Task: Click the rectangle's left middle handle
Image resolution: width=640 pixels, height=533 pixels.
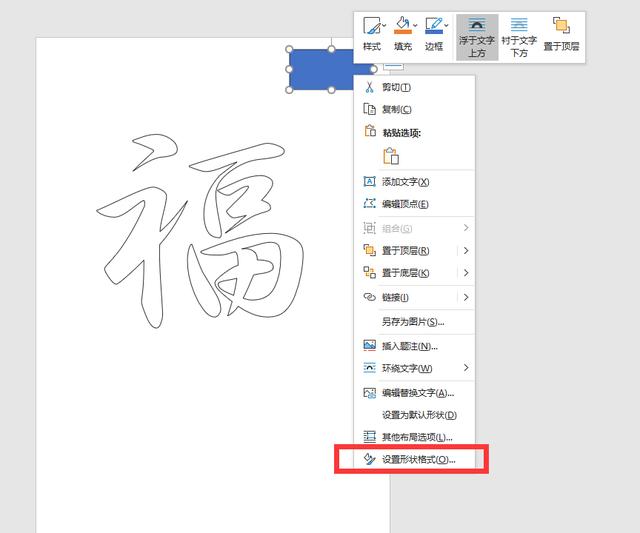Action: pyautogui.click(x=289, y=69)
